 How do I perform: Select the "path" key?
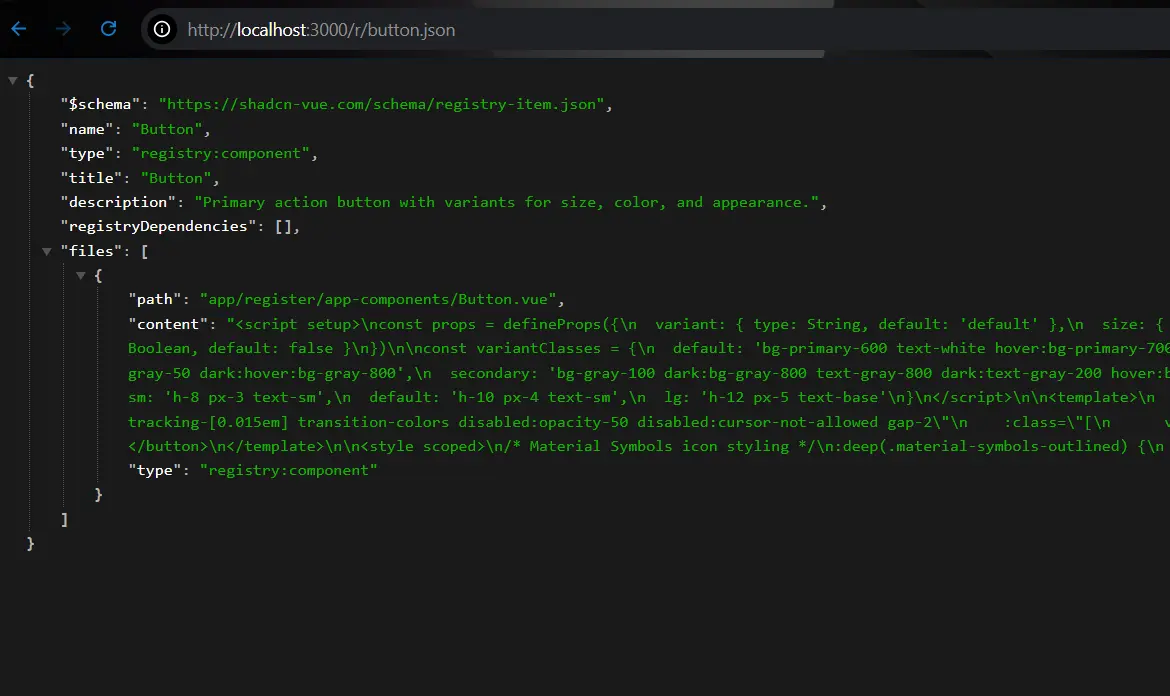(155, 299)
